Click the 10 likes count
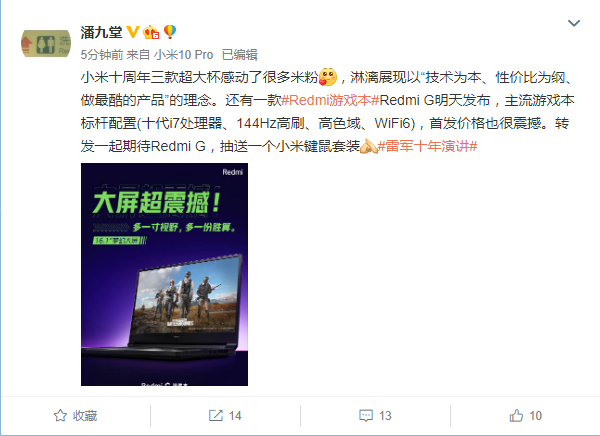The image size is (600, 436). click(x=535, y=416)
